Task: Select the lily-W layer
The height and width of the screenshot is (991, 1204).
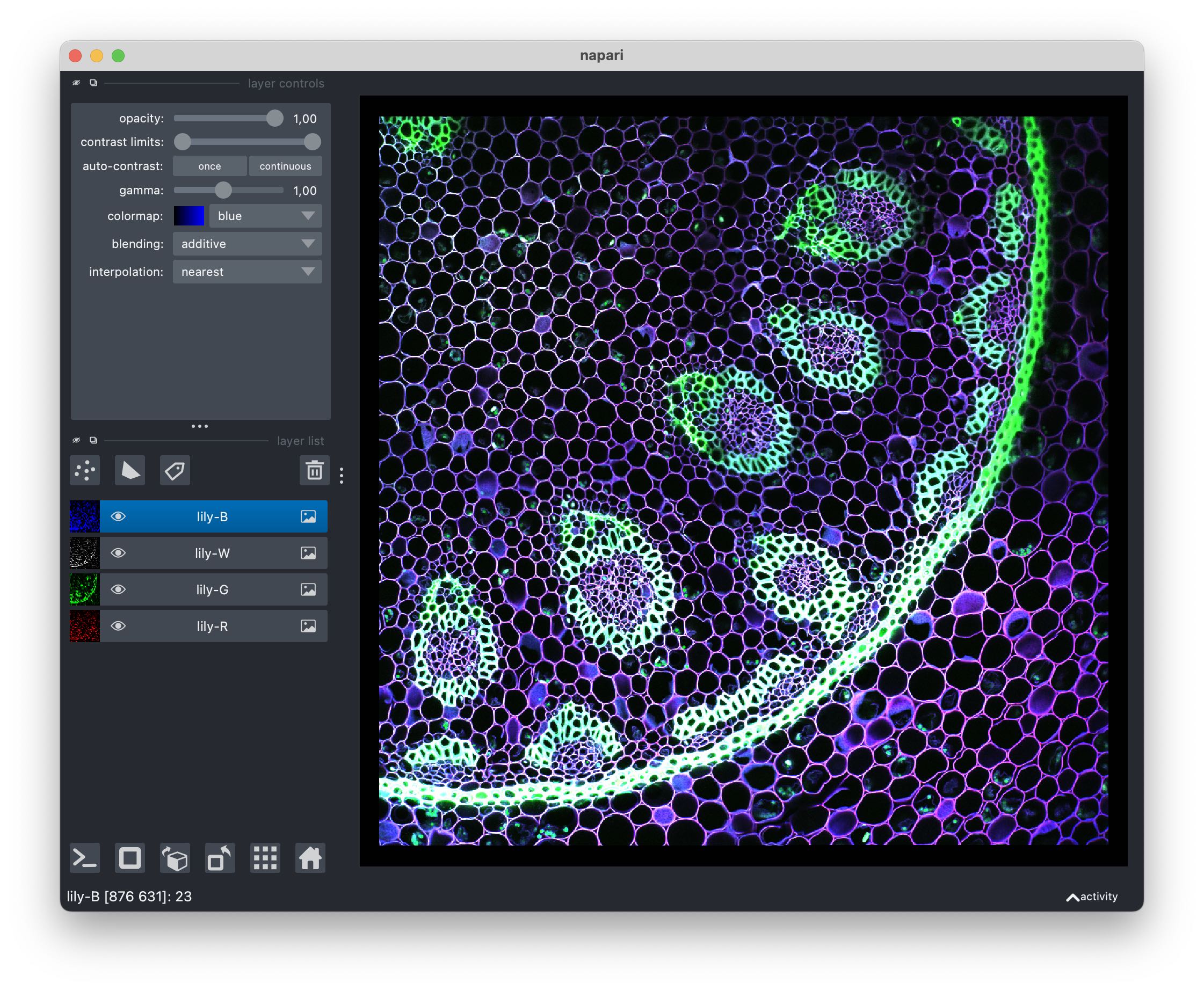Action: click(x=213, y=553)
